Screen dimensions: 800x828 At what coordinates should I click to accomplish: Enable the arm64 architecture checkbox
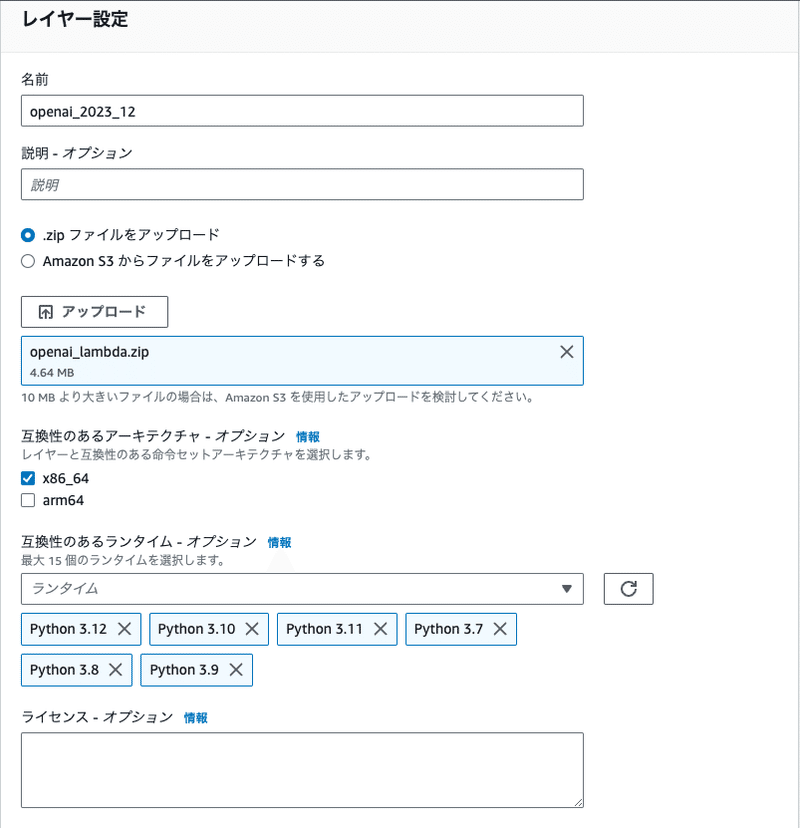(x=27, y=499)
